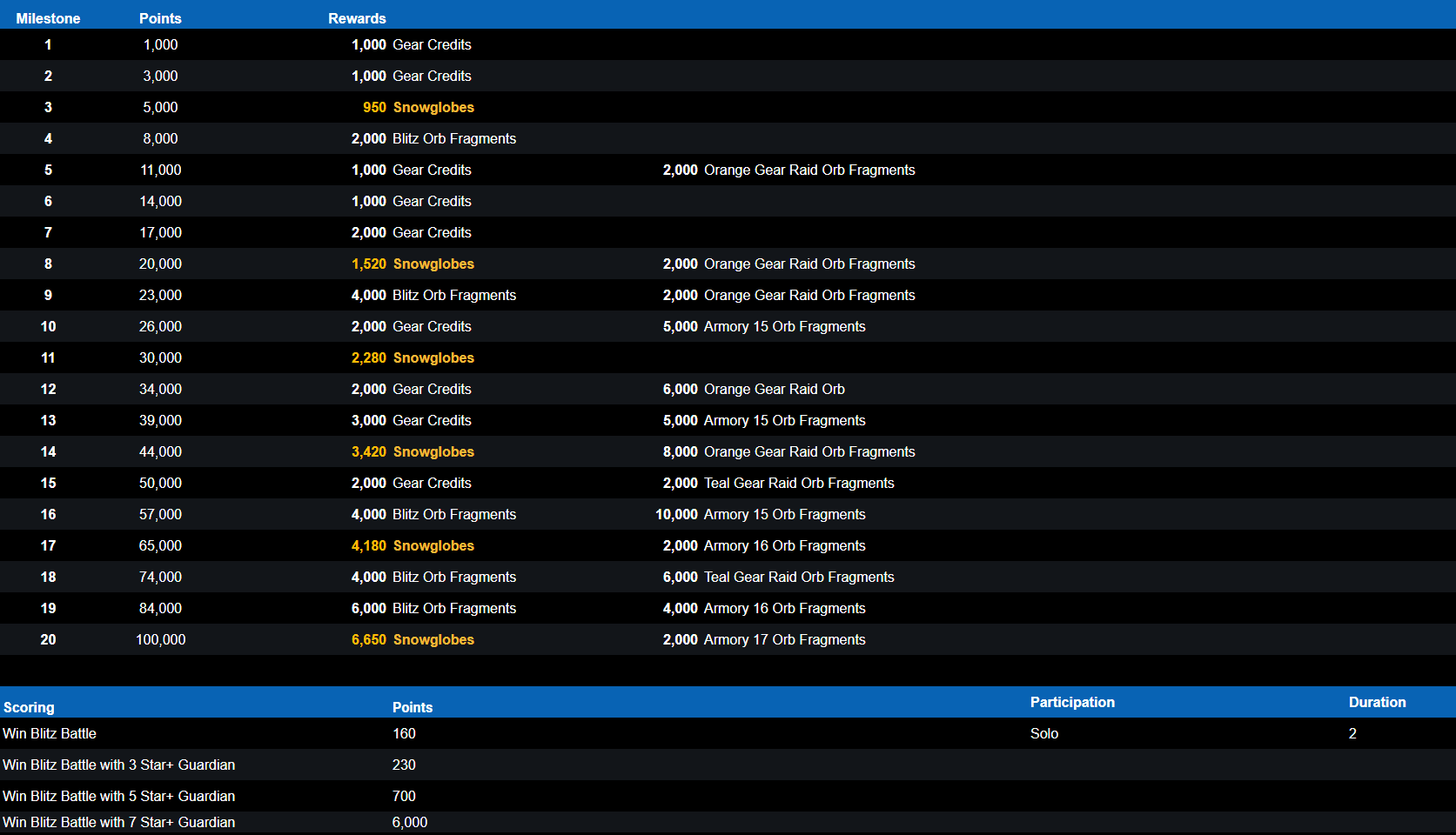Image resolution: width=1456 pixels, height=835 pixels.
Task: Select the 950 Snowglobes reward
Action: [x=419, y=107]
